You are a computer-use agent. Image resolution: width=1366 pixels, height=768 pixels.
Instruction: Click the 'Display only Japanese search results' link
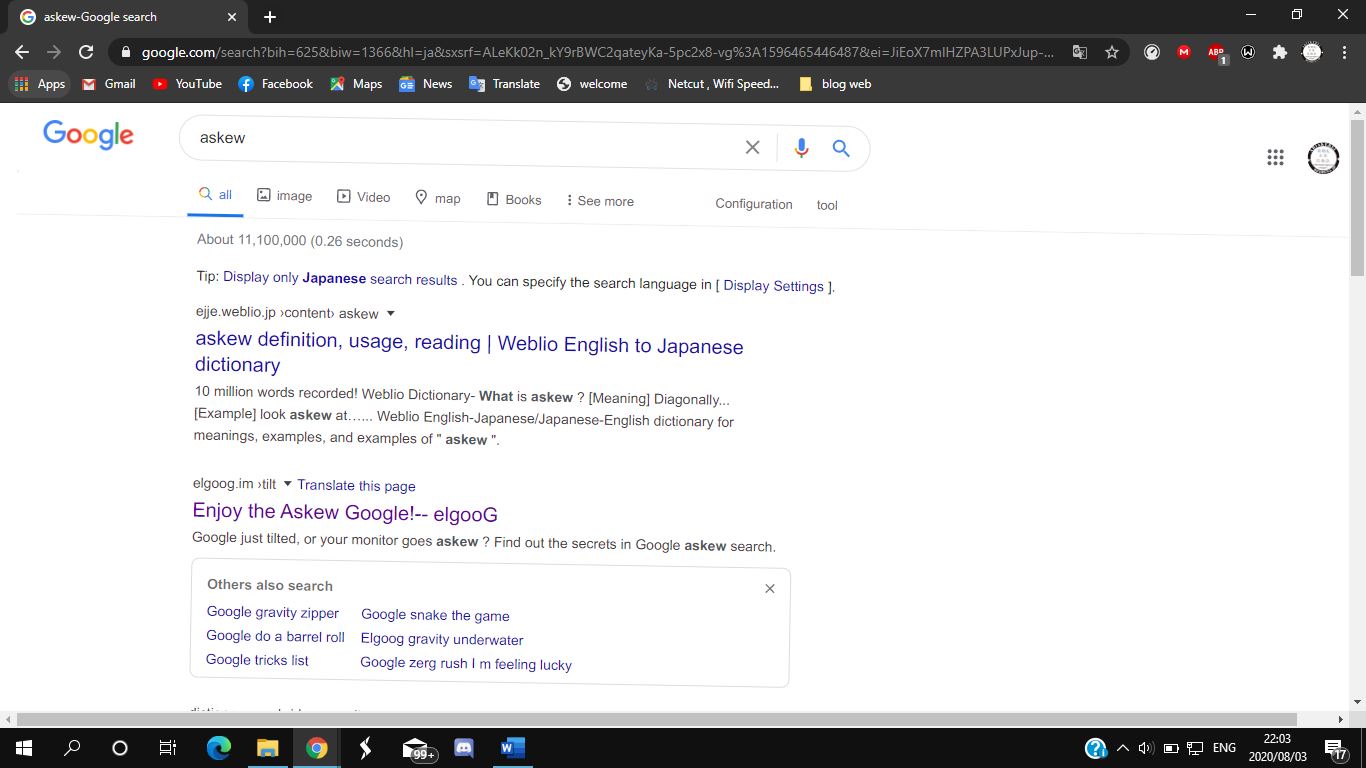pyautogui.click(x=340, y=279)
